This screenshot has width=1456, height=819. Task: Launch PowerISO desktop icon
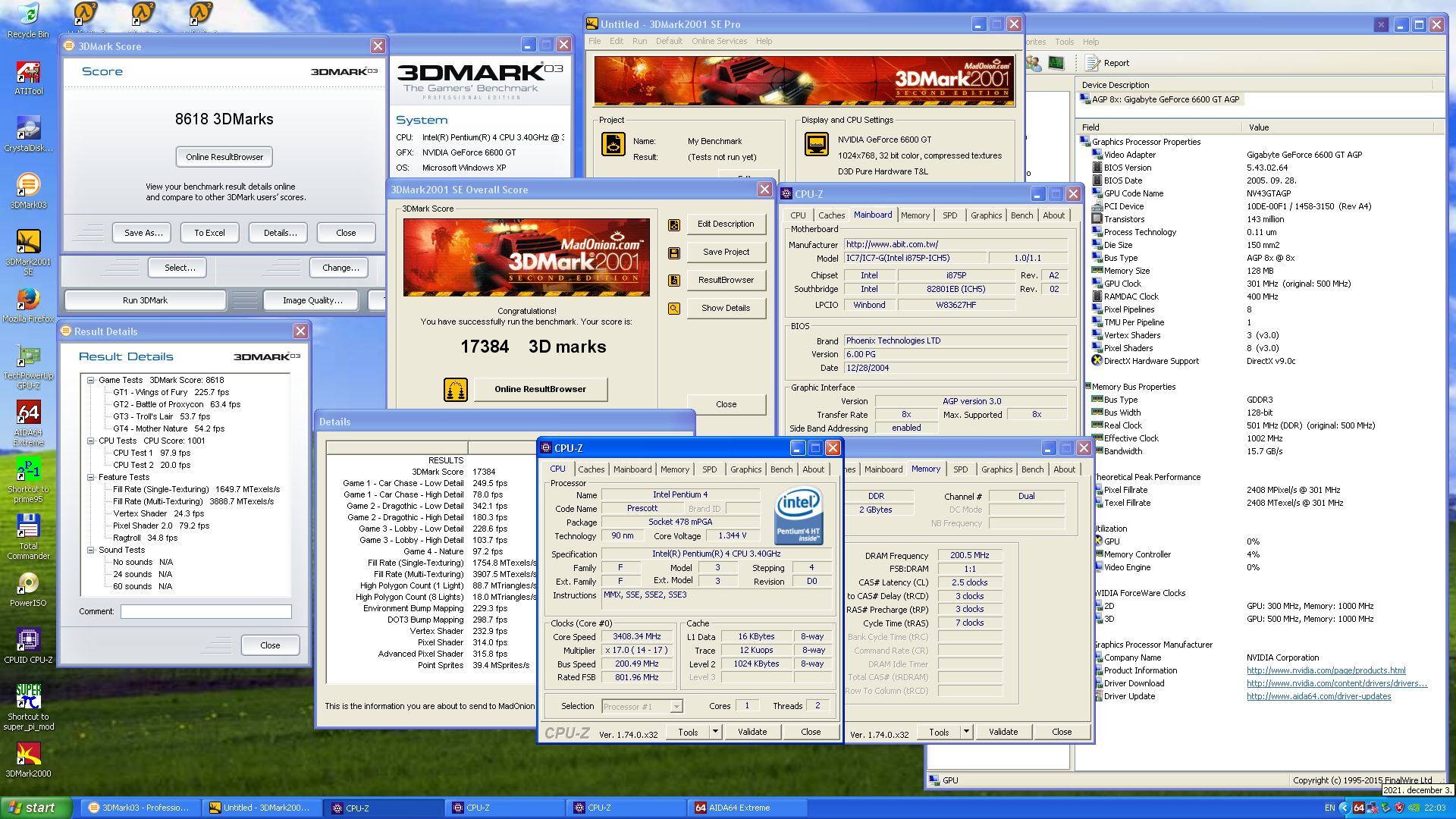[28, 589]
